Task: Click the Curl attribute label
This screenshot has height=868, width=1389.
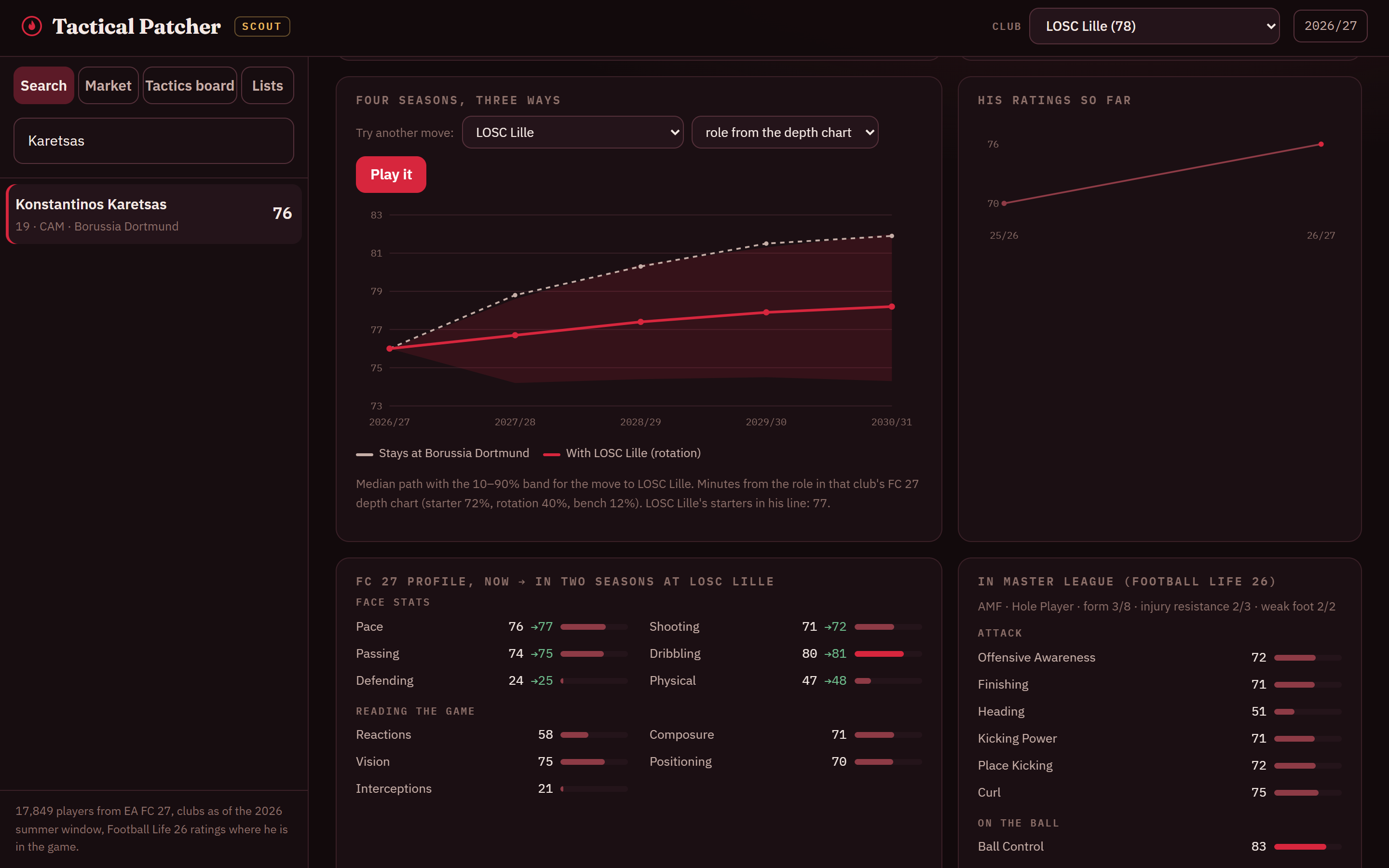Action: [989, 792]
